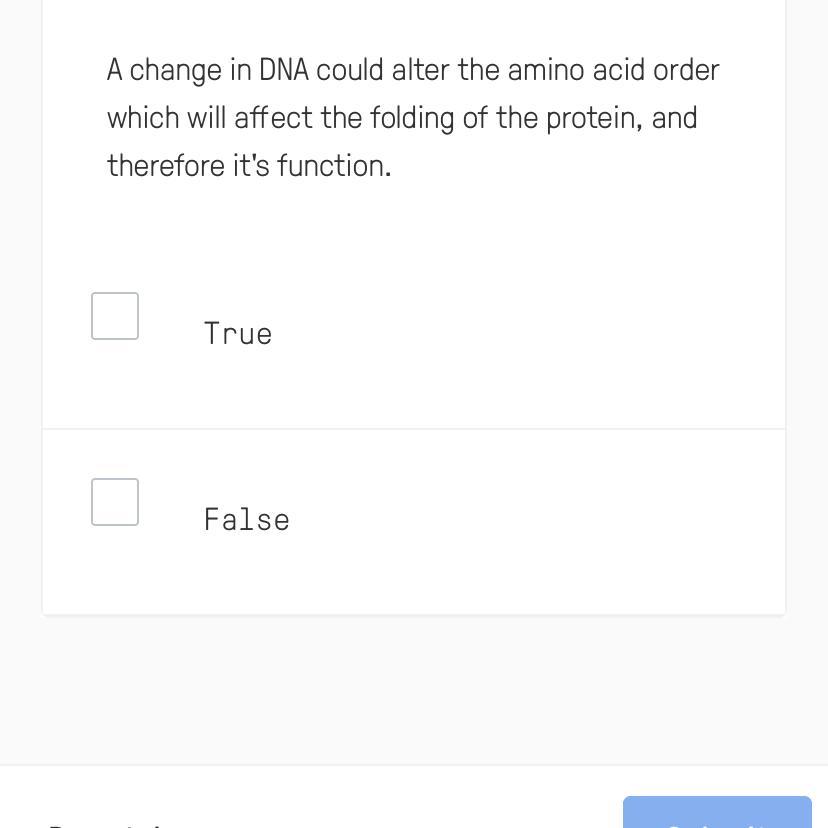Click the False answer label
Screen dimensions: 828x828
pyautogui.click(x=247, y=520)
